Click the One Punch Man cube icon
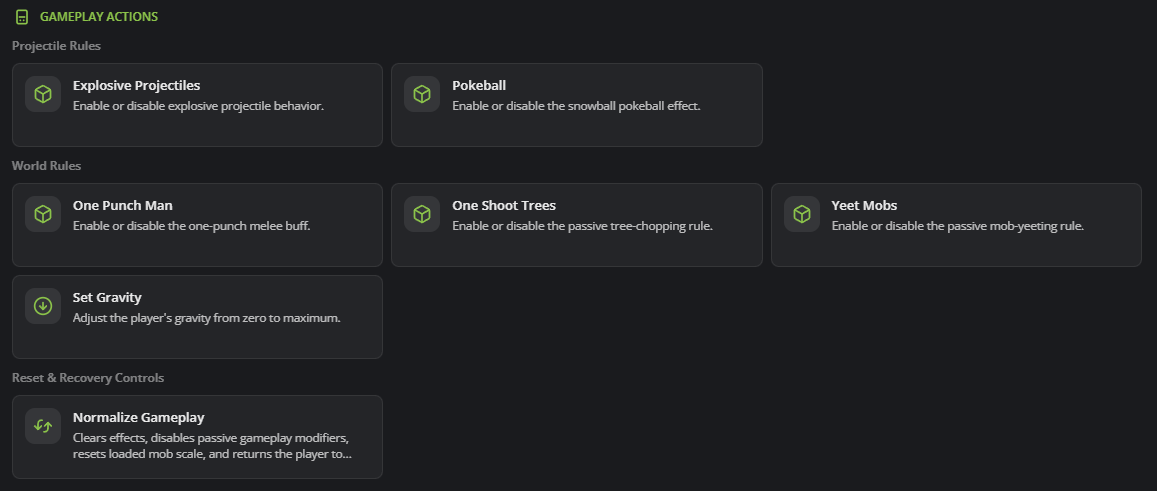Screen dimensions: 1157x491 (43, 214)
